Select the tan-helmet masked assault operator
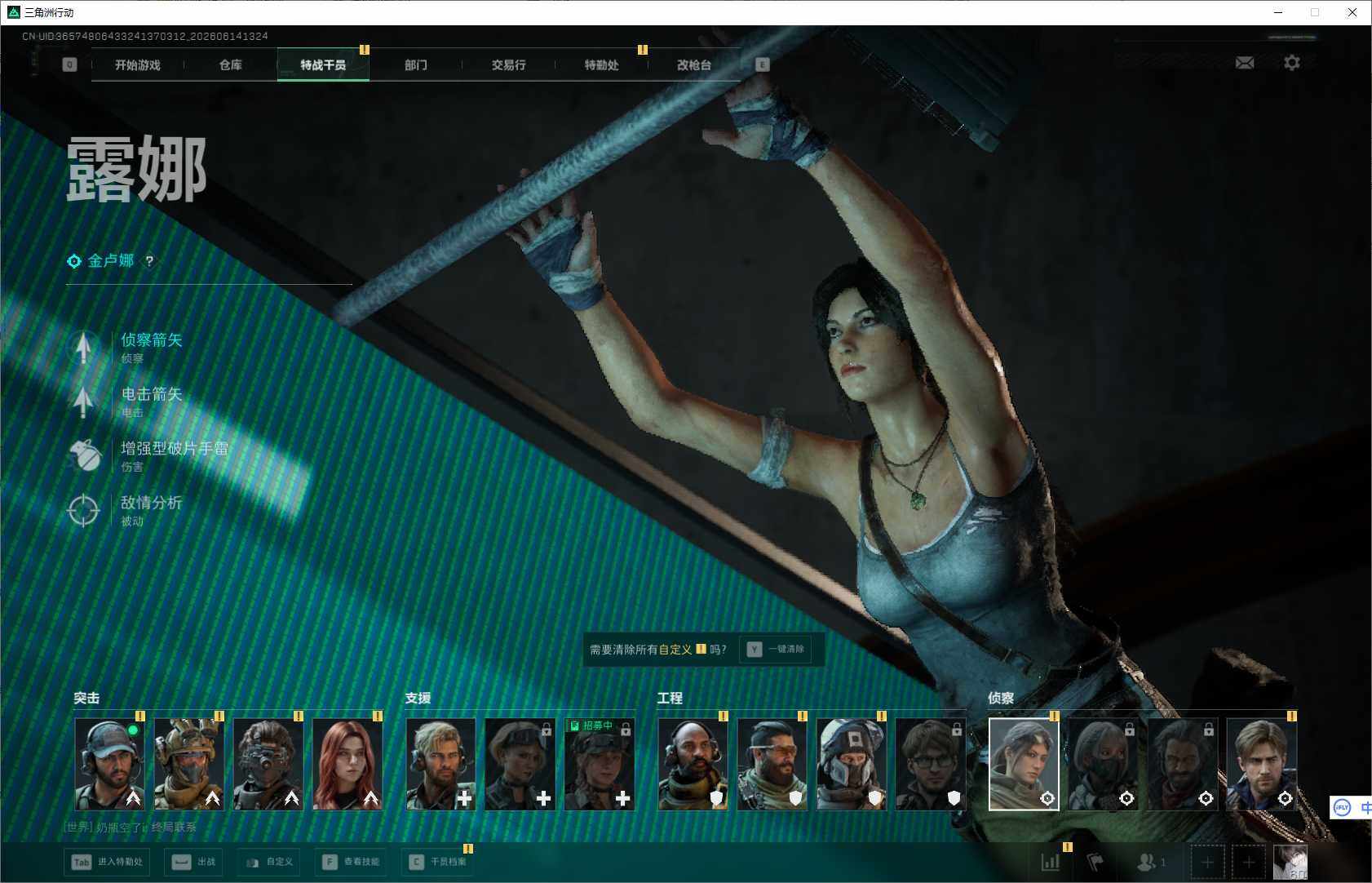The height and width of the screenshot is (883, 1372). (189, 764)
